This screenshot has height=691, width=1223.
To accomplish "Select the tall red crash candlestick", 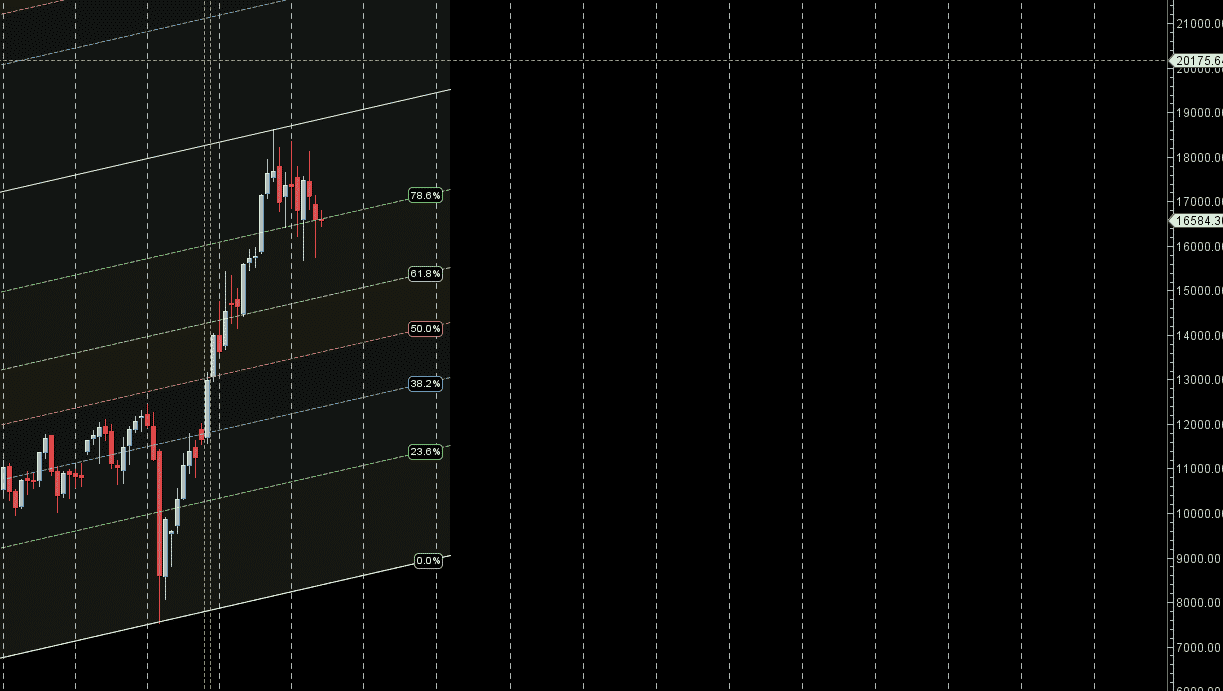I will point(160,510).
